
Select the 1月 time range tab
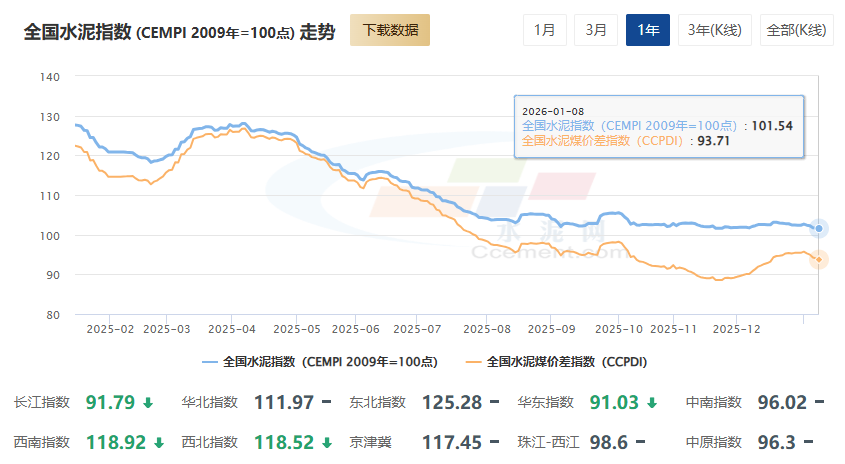pos(544,30)
